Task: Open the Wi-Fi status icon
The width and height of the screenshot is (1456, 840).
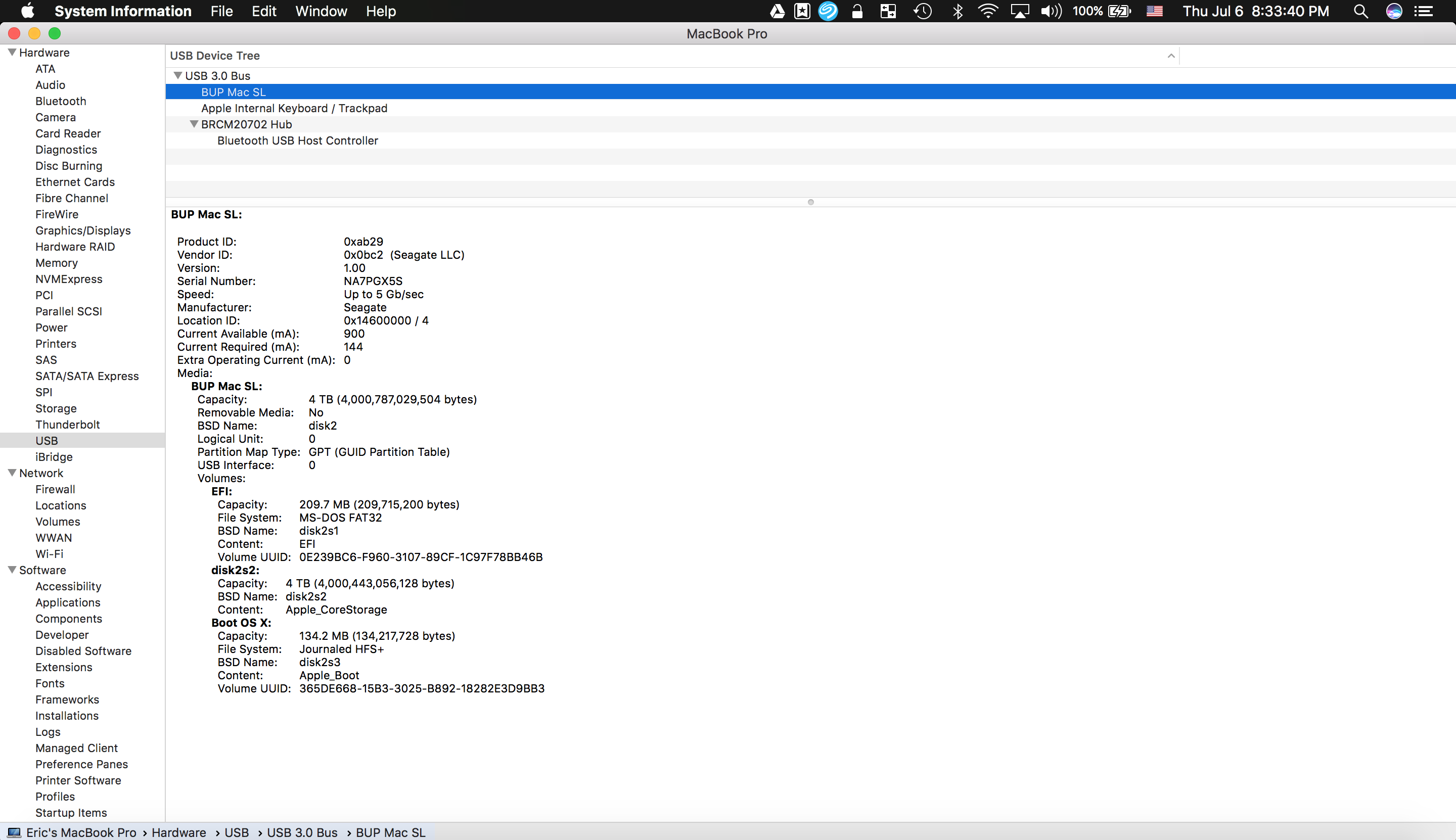Action: point(988,12)
